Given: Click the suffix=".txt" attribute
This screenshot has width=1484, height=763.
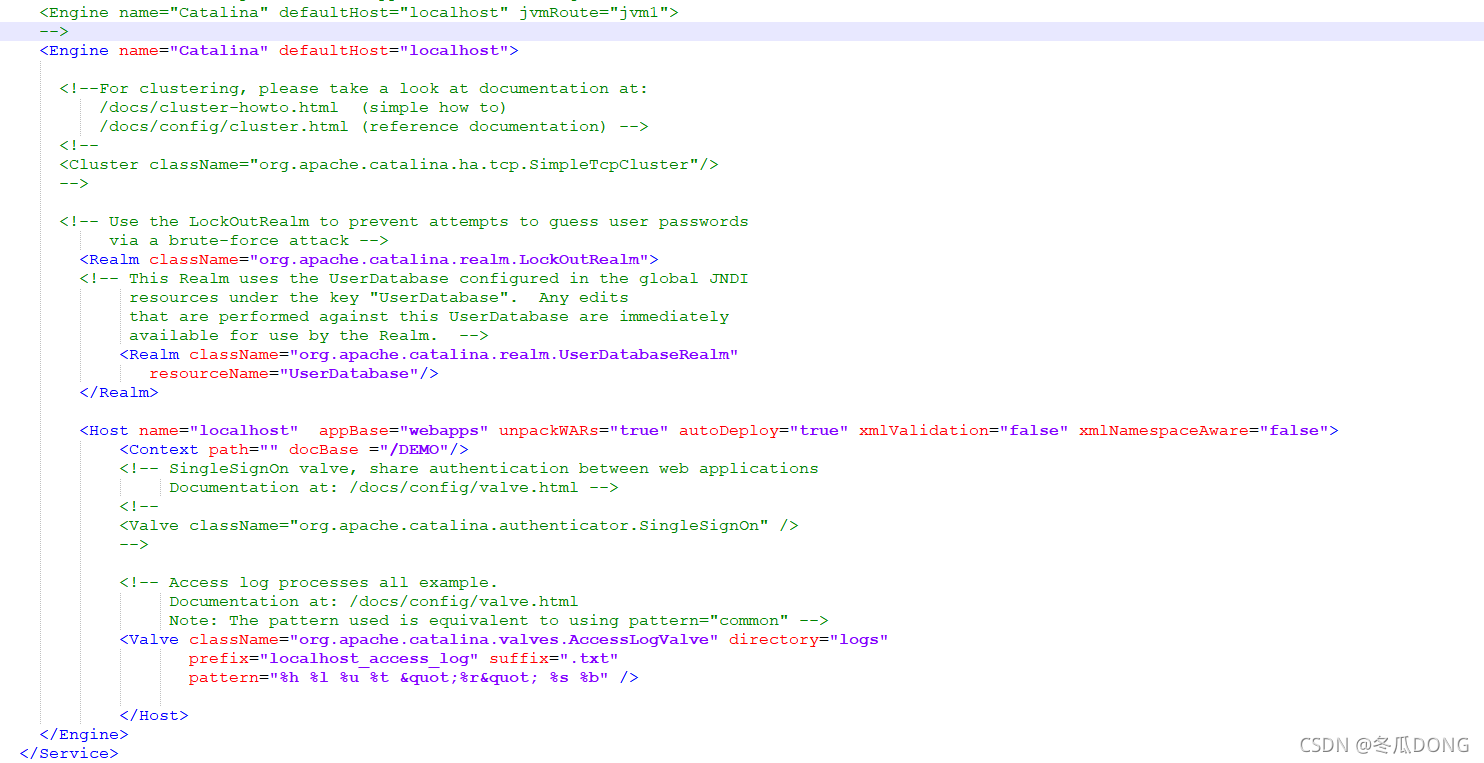Looking at the screenshot, I should click(x=553, y=658).
